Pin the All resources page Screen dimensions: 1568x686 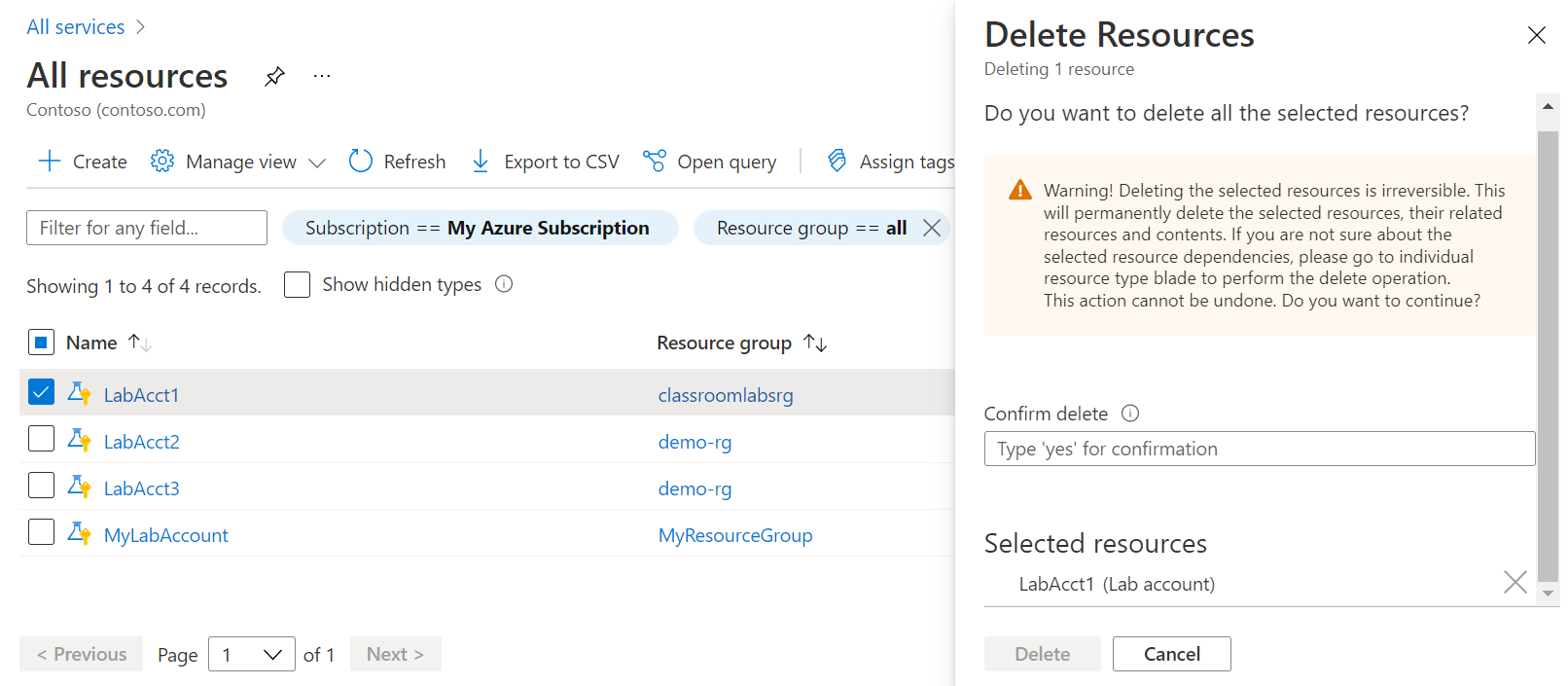275,76
